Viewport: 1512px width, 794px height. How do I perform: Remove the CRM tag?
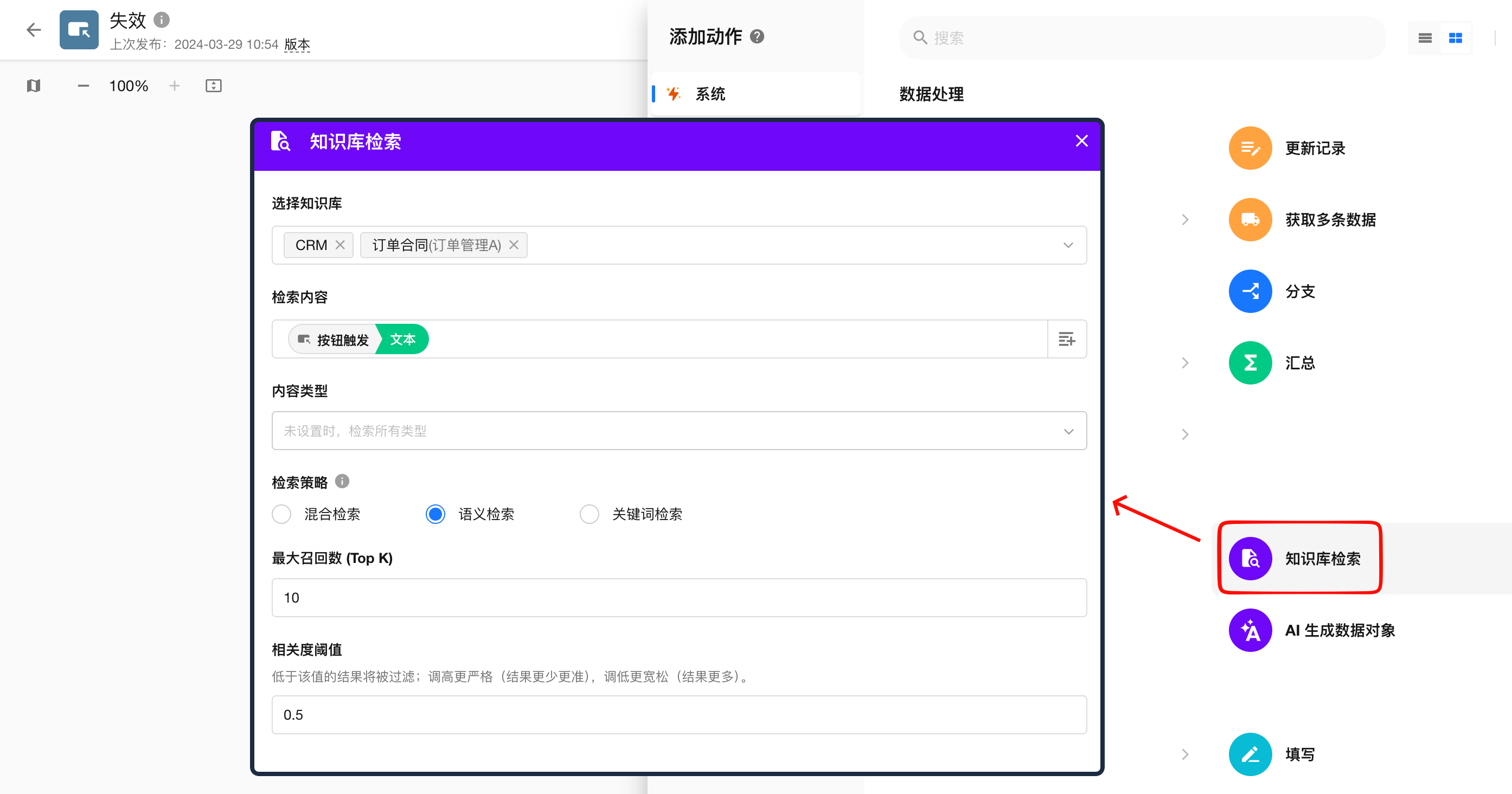click(x=340, y=245)
